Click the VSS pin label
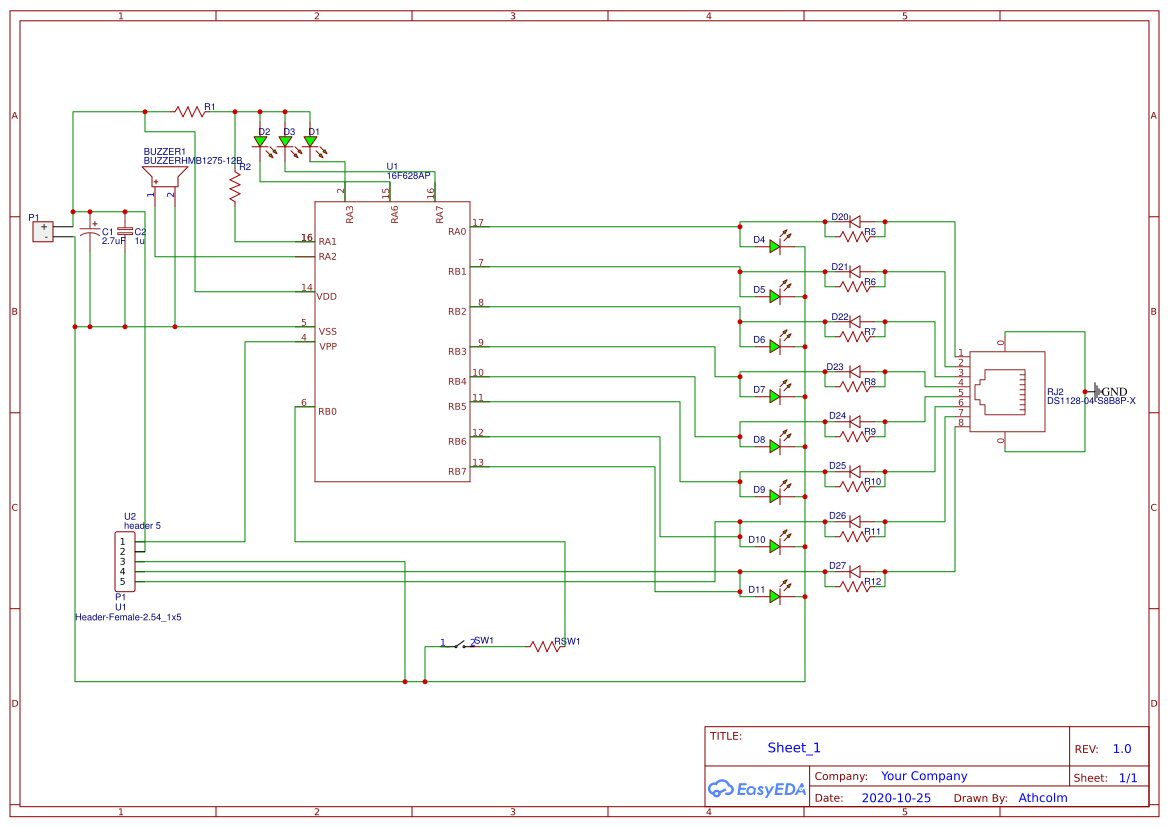Image resolution: width=1169 pixels, height=827 pixels. pyautogui.click(x=327, y=332)
